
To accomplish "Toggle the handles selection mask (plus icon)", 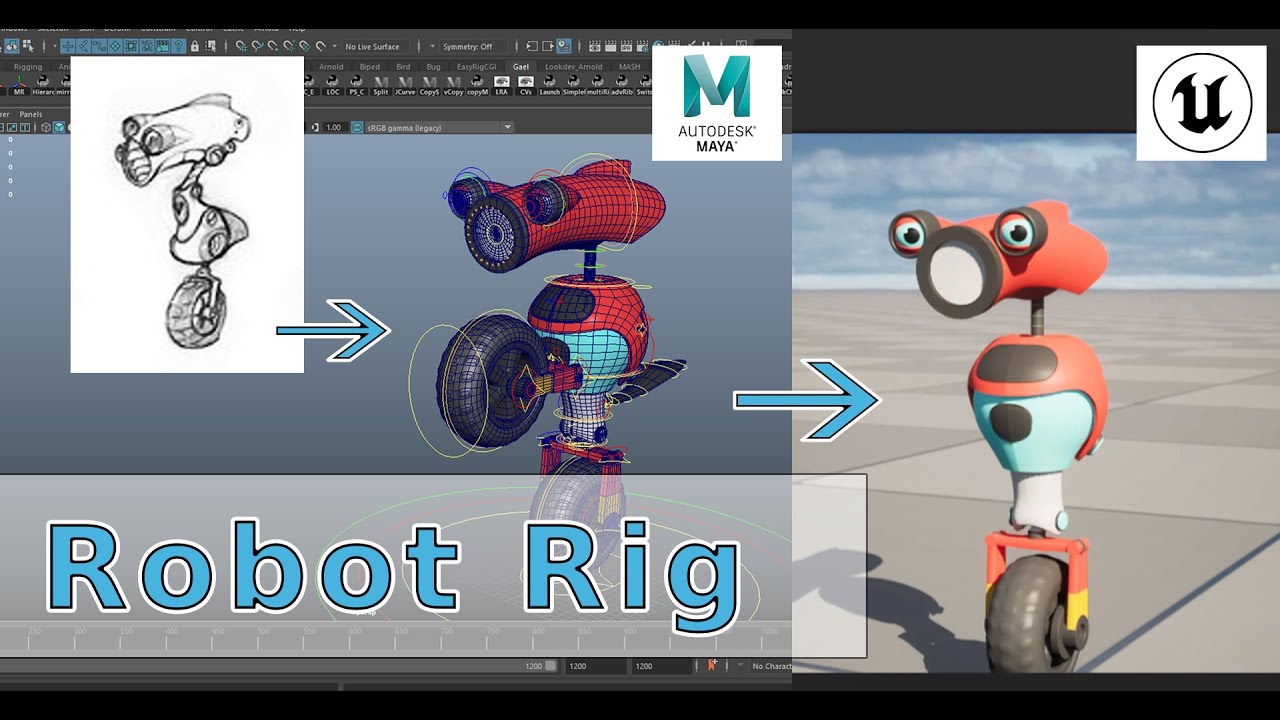I will 68,46.
